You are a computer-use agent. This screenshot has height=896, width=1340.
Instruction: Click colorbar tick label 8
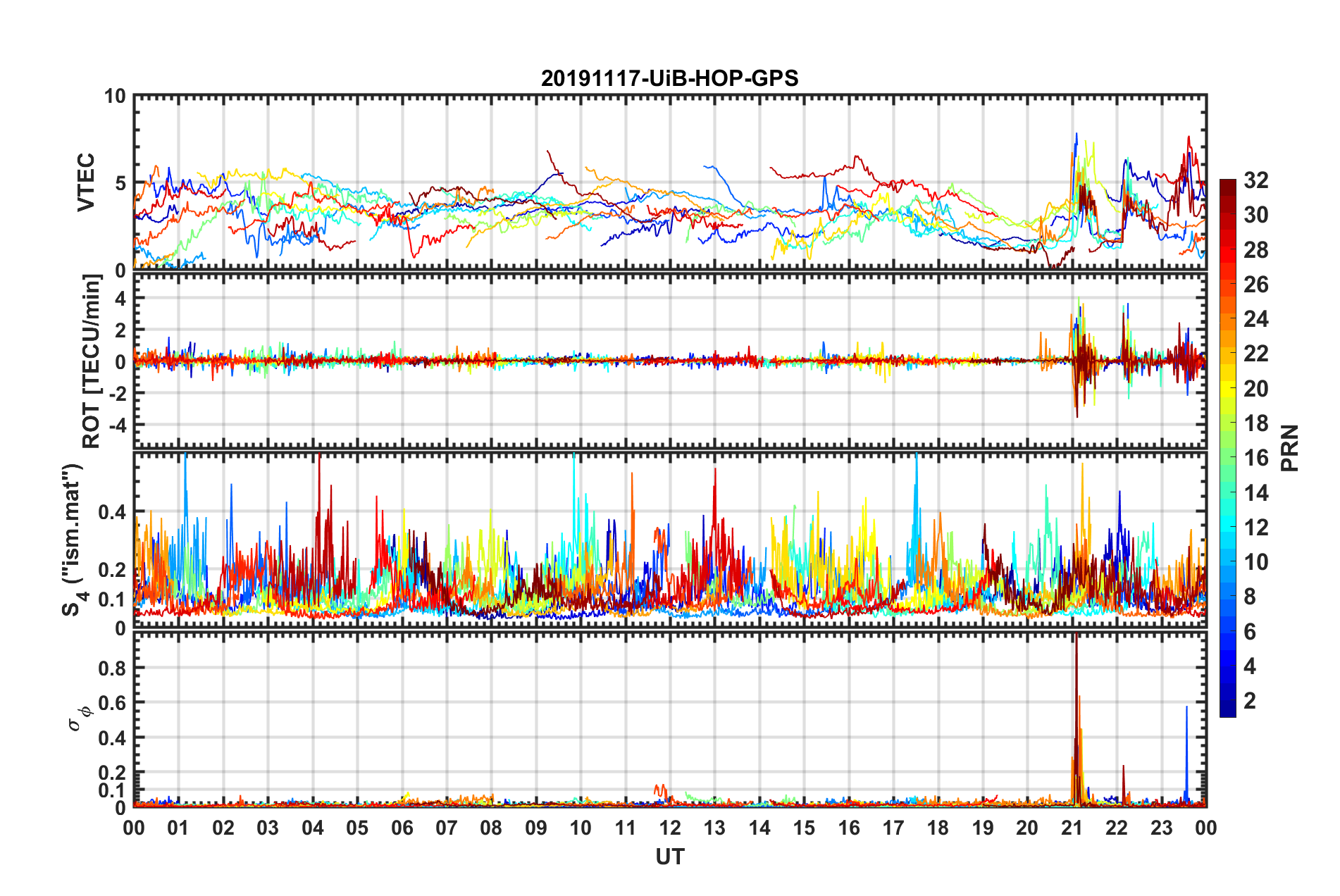(1250, 597)
